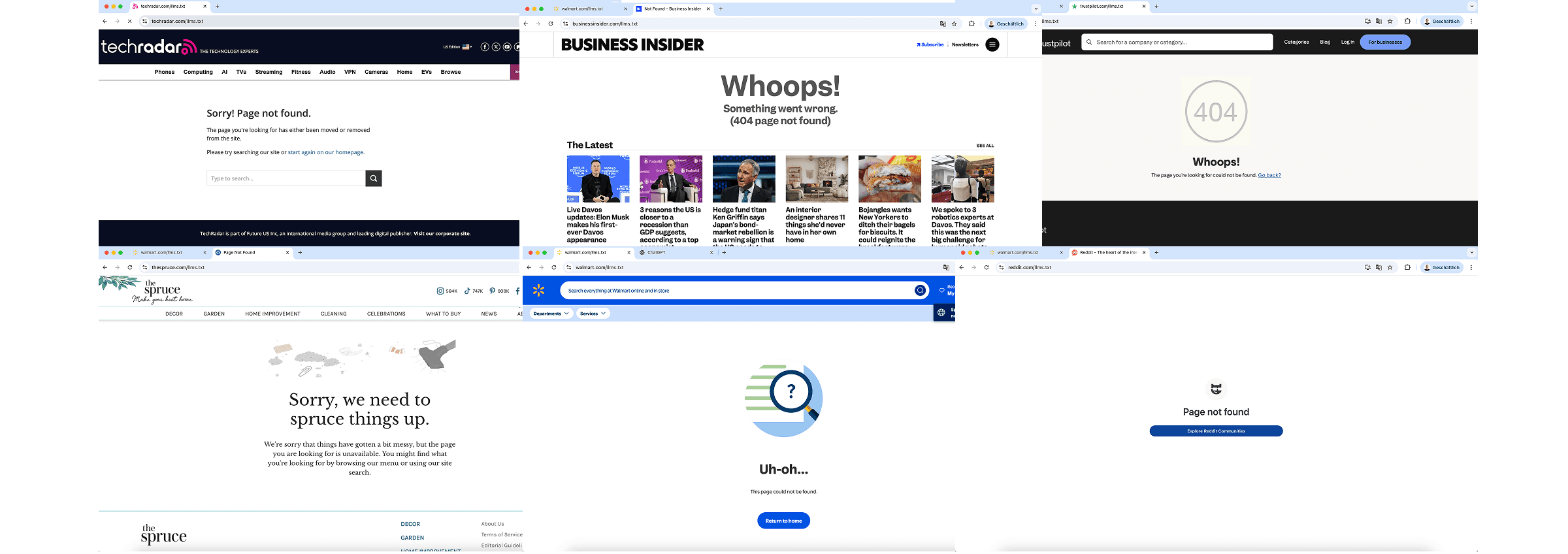Screen dimensions: 1568x554
Task: Click the Walmart globe language icon
Action: [941, 312]
